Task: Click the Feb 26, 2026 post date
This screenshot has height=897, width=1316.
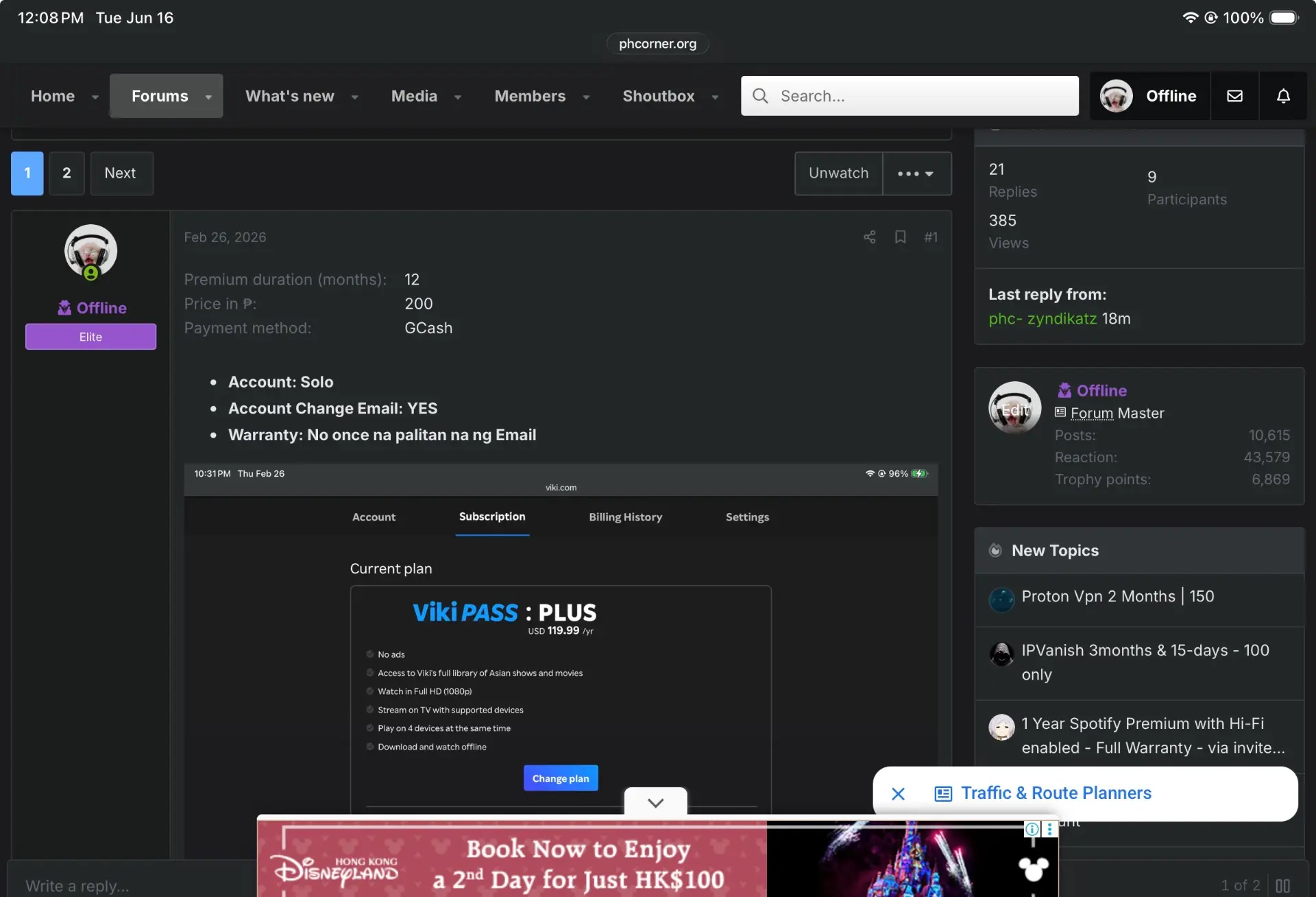Action: tap(225, 237)
